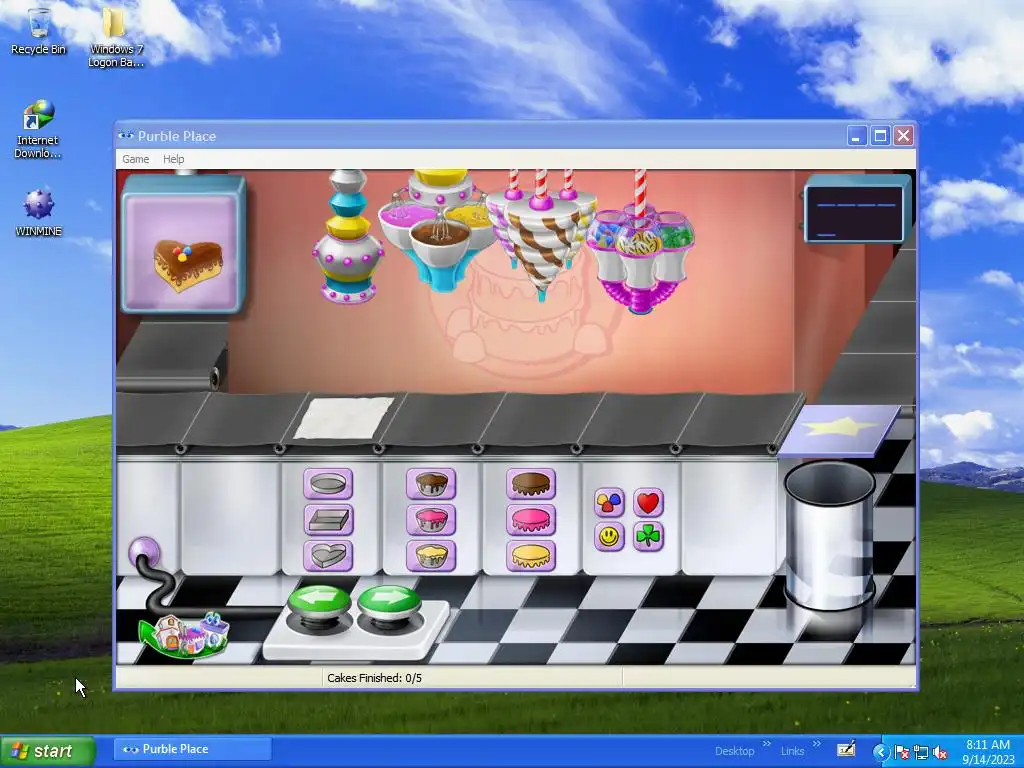
Task: Click the language bar pen icon
Action: pyautogui.click(x=846, y=749)
